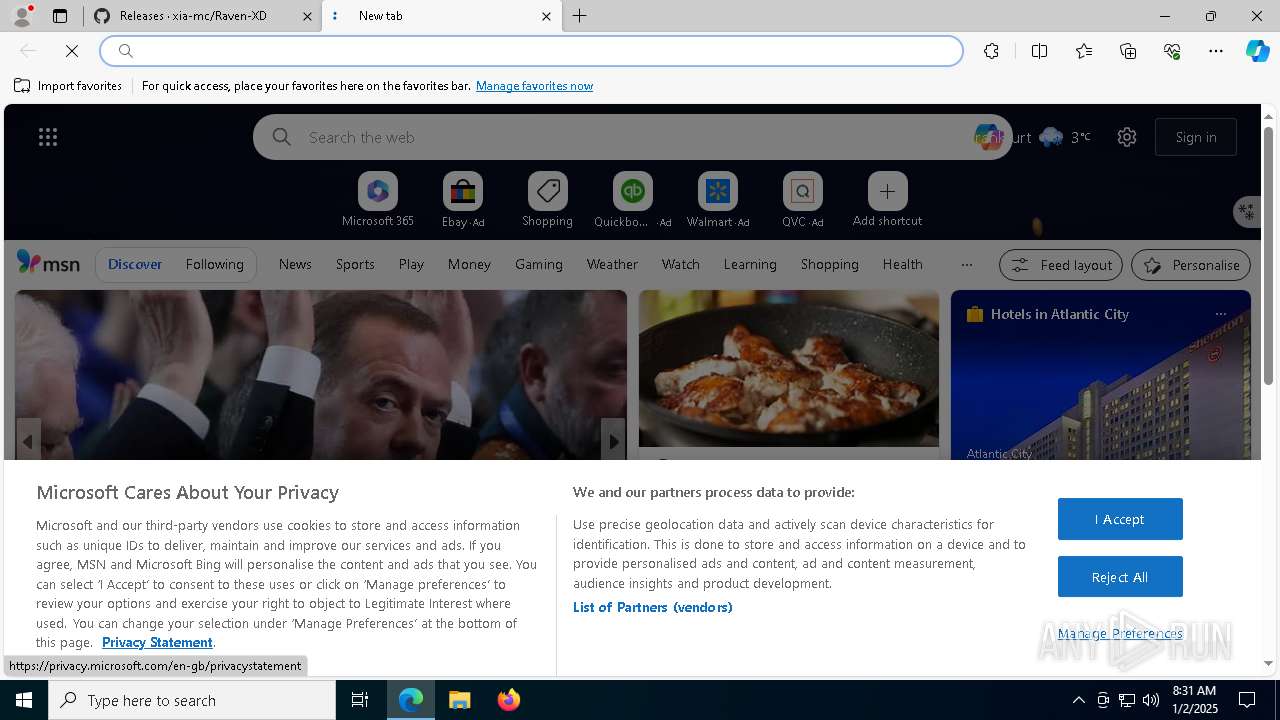Click Reject All cookies button
Viewport: 1280px width, 720px height.
1120,577
